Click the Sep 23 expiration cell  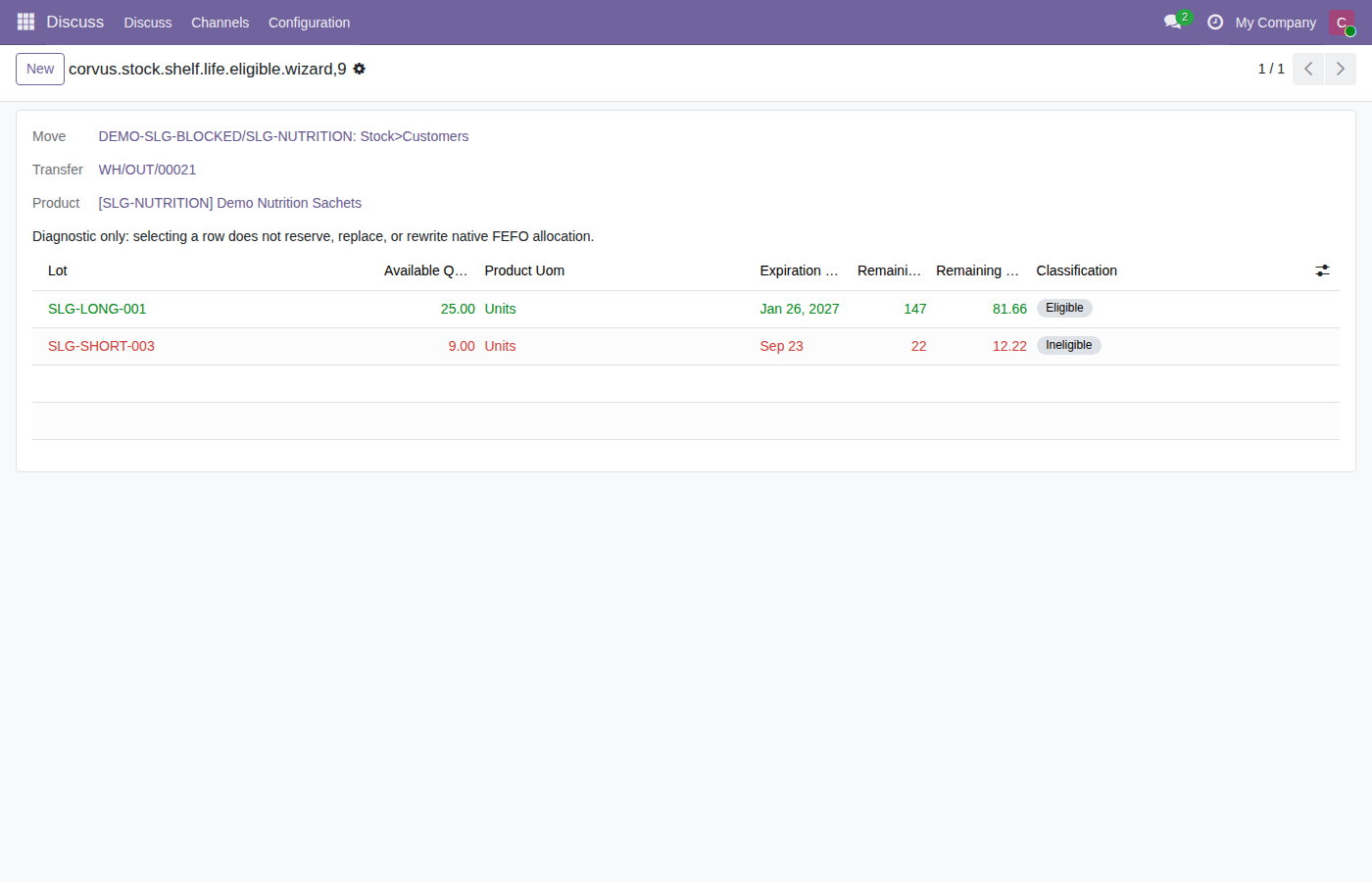point(781,346)
